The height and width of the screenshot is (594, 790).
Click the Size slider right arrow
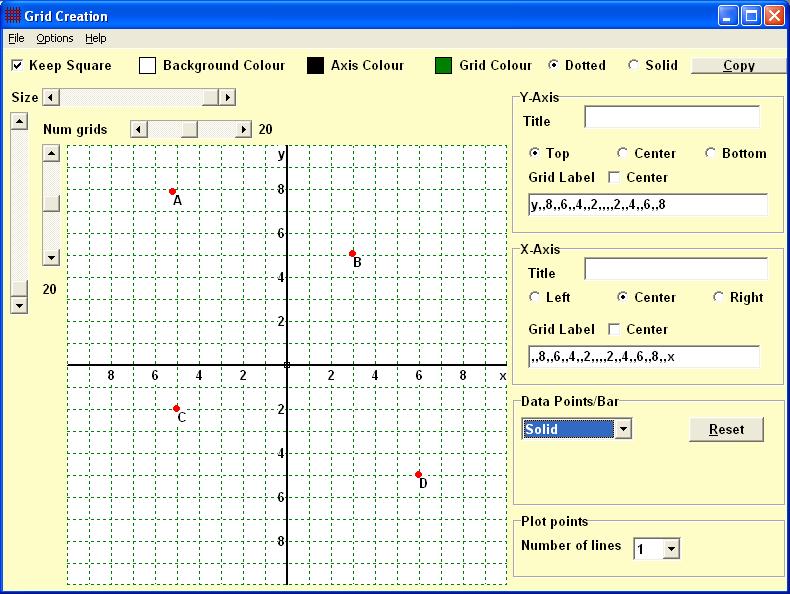[227, 97]
